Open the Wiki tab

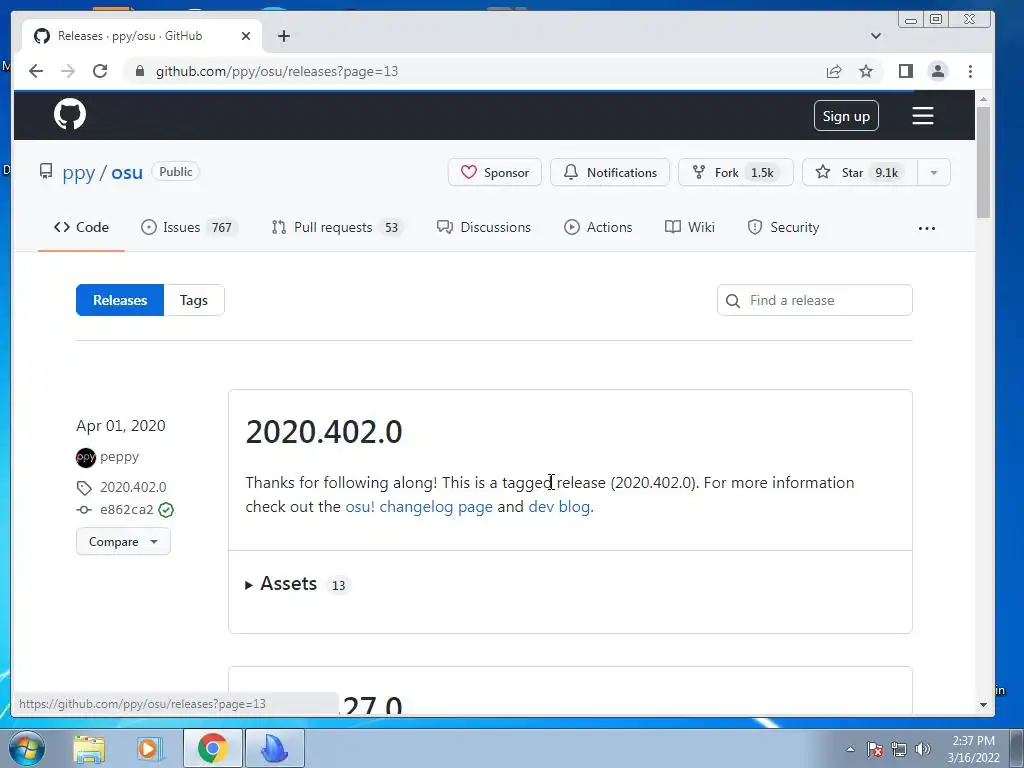[x=690, y=227]
